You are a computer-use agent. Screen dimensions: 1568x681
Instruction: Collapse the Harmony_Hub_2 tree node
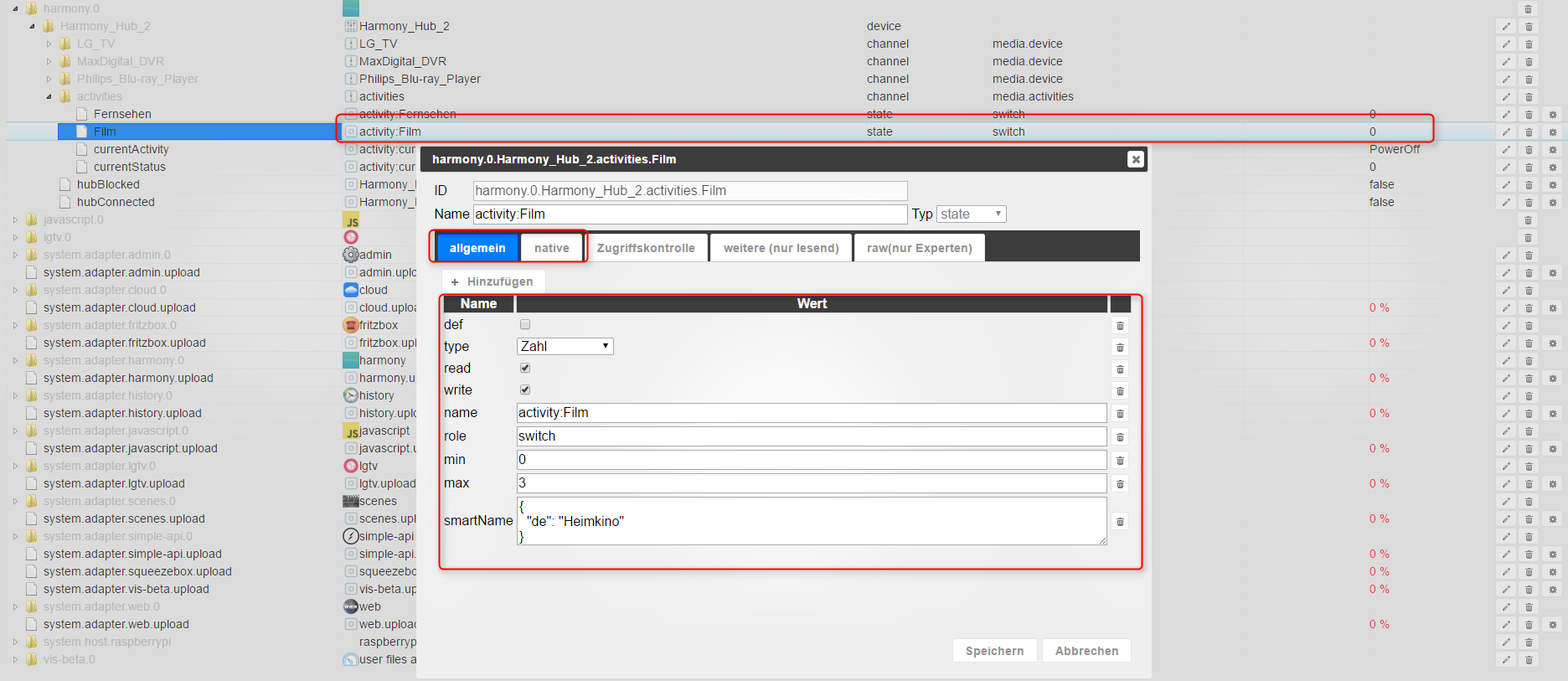pos(32,26)
